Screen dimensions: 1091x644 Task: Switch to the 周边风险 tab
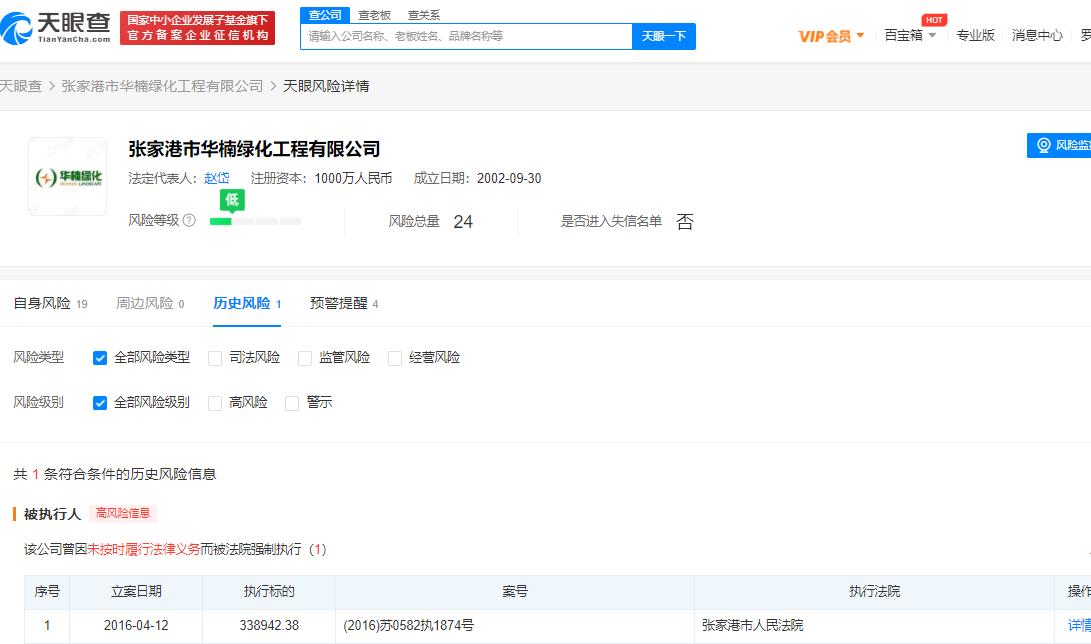pos(150,303)
